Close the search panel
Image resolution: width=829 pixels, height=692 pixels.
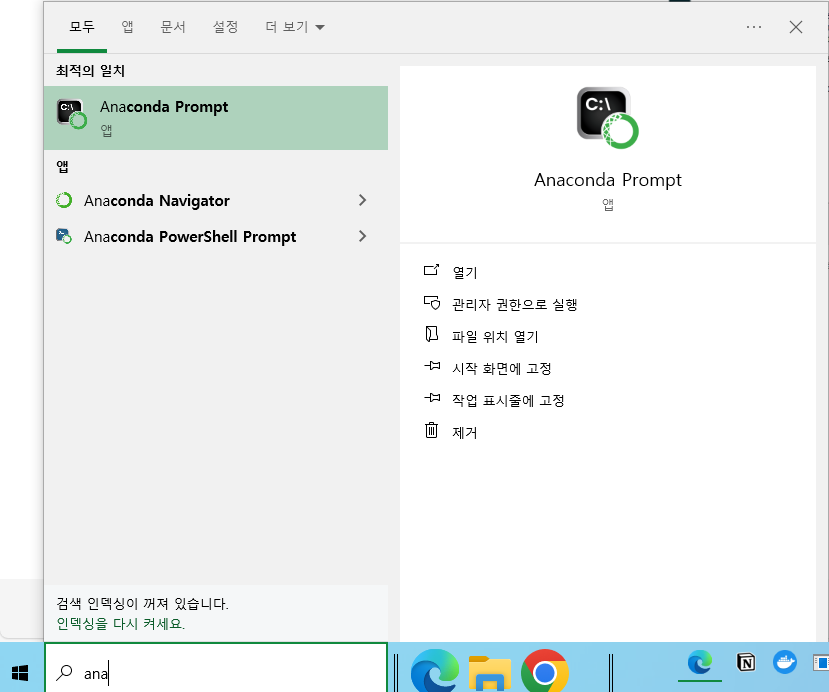click(796, 27)
